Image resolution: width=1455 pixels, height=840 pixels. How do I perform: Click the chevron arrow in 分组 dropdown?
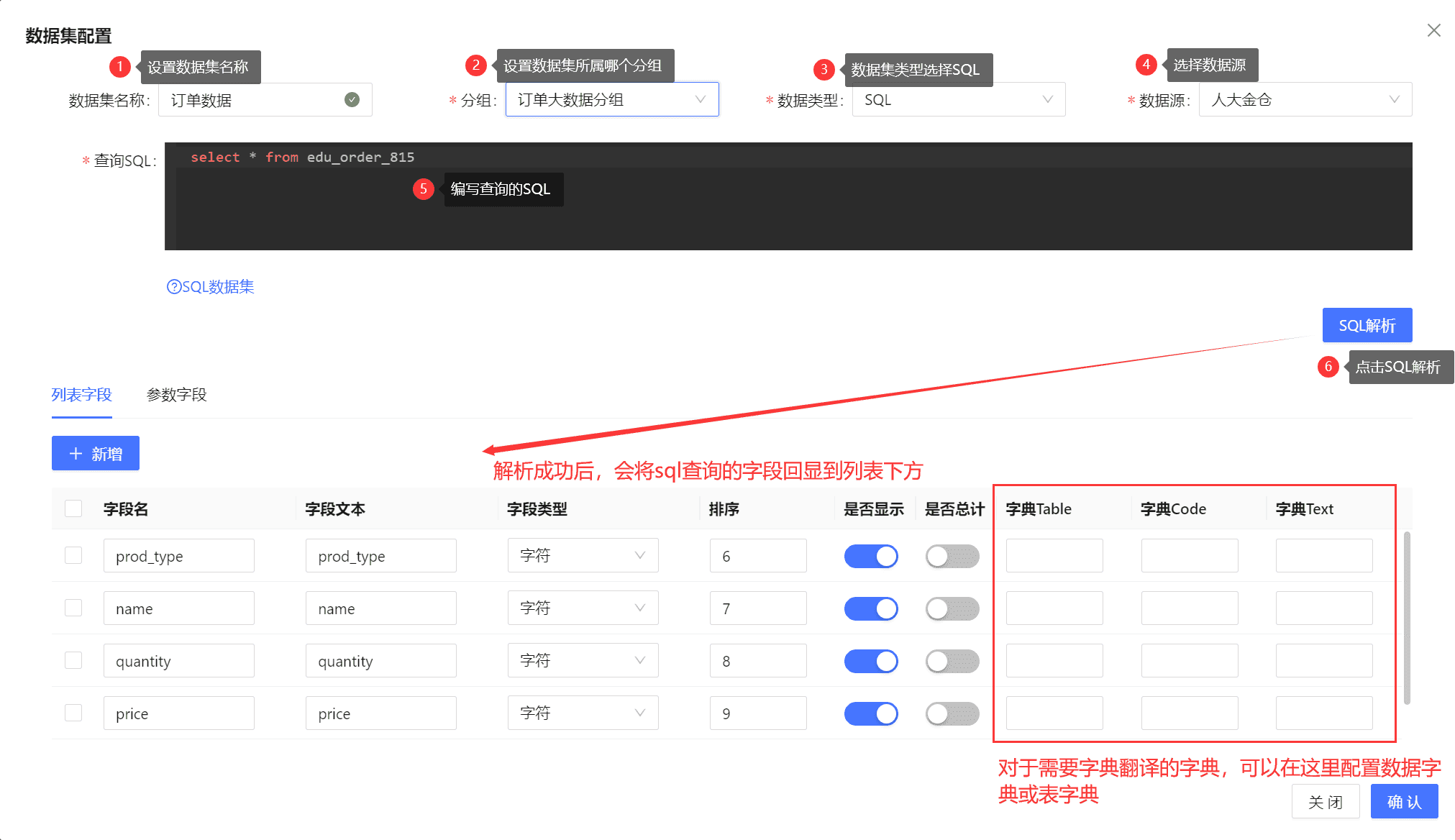[x=700, y=100]
